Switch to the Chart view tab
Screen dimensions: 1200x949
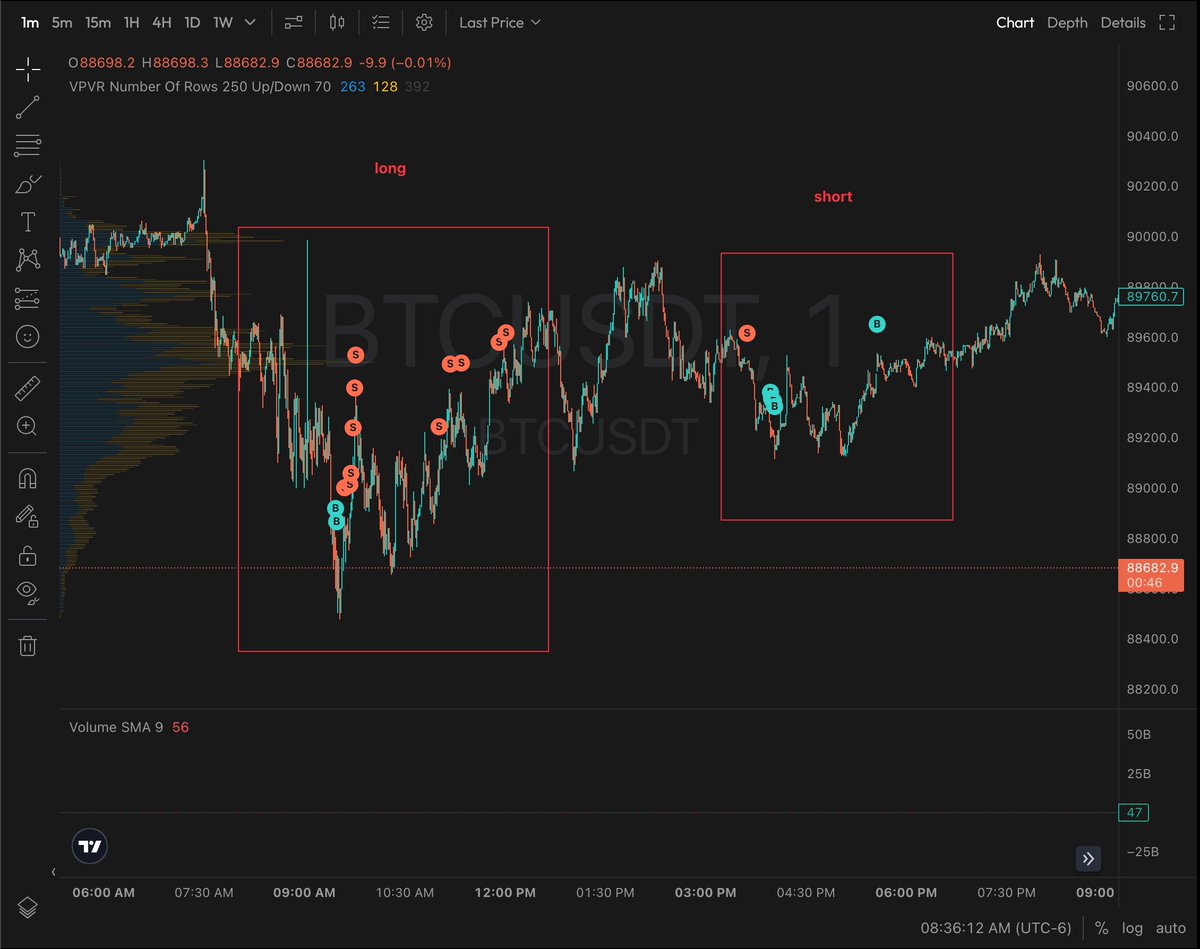coord(1015,22)
